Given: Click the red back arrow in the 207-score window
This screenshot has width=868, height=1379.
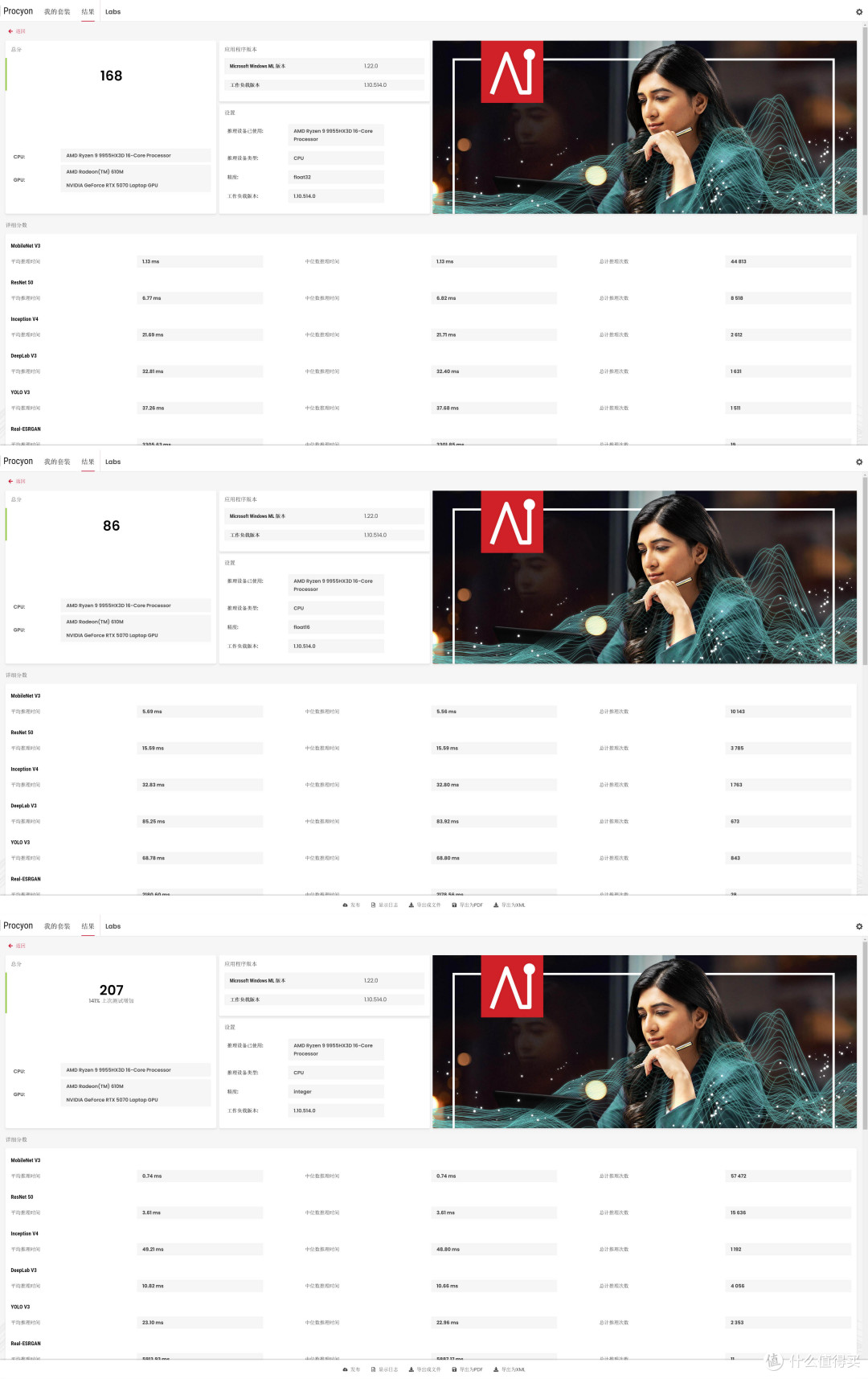Looking at the screenshot, I should [x=10, y=946].
